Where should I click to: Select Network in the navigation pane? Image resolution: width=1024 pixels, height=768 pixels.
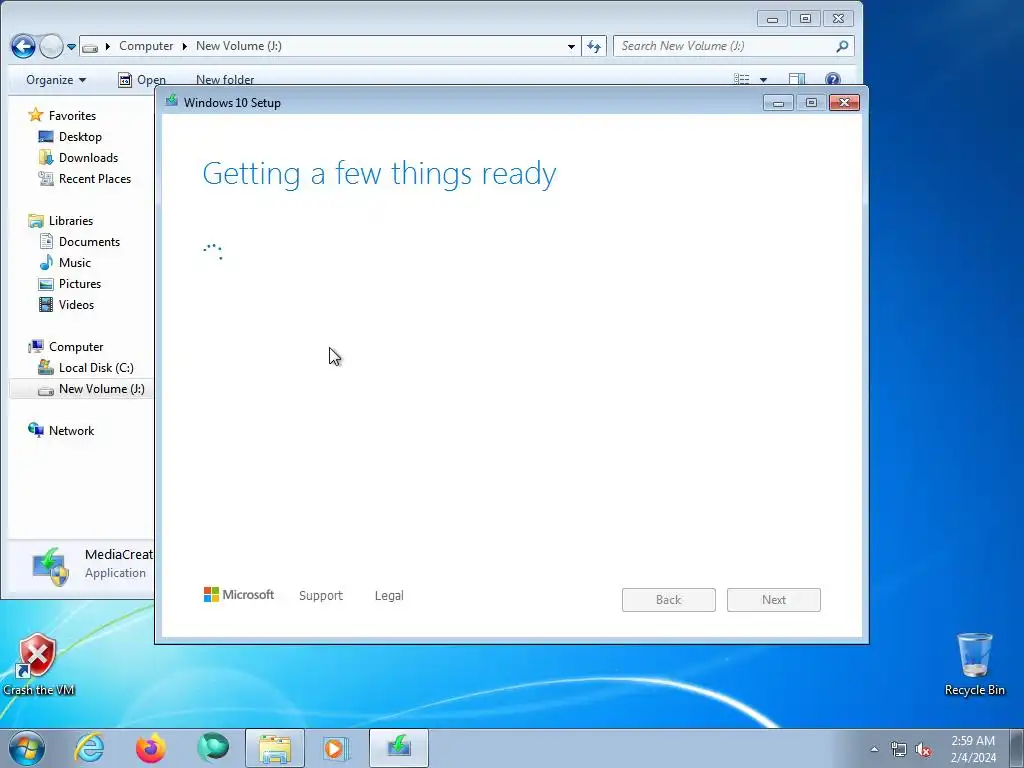(71, 430)
